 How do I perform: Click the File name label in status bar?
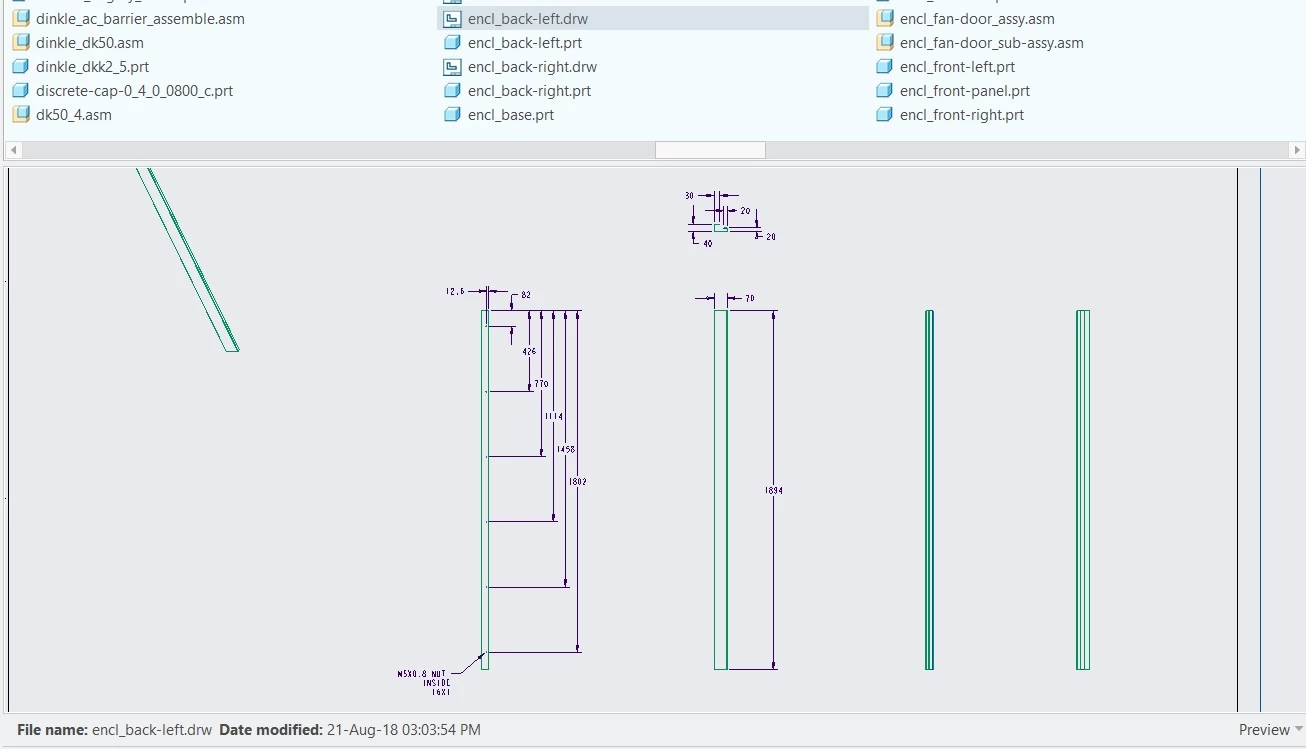tap(52, 730)
